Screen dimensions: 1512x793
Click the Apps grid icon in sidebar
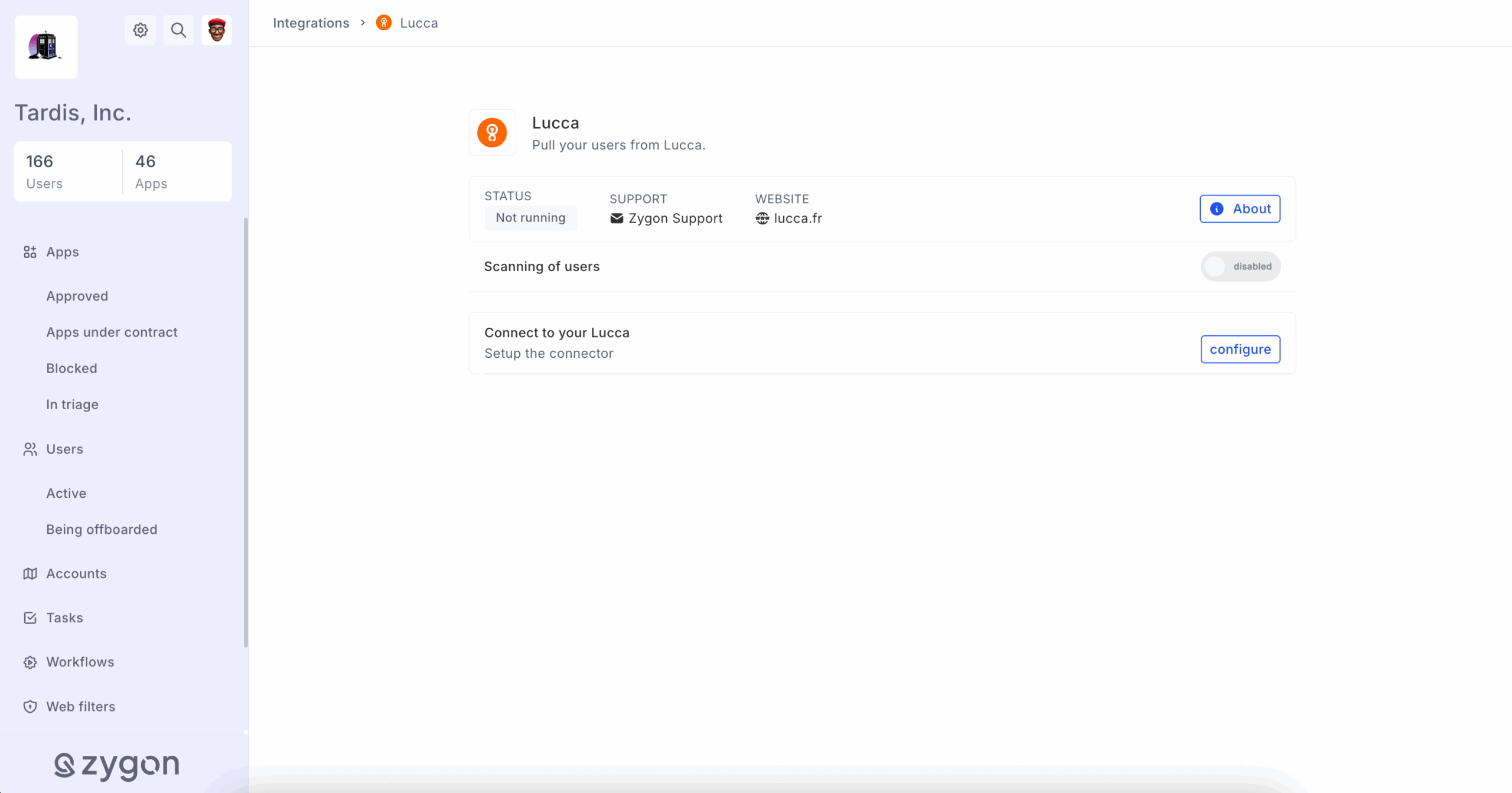click(x=30, y=252)
